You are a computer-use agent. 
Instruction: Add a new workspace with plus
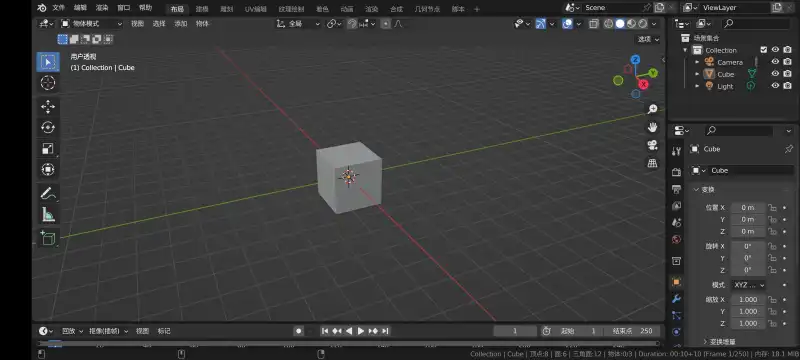click(477, 9)
